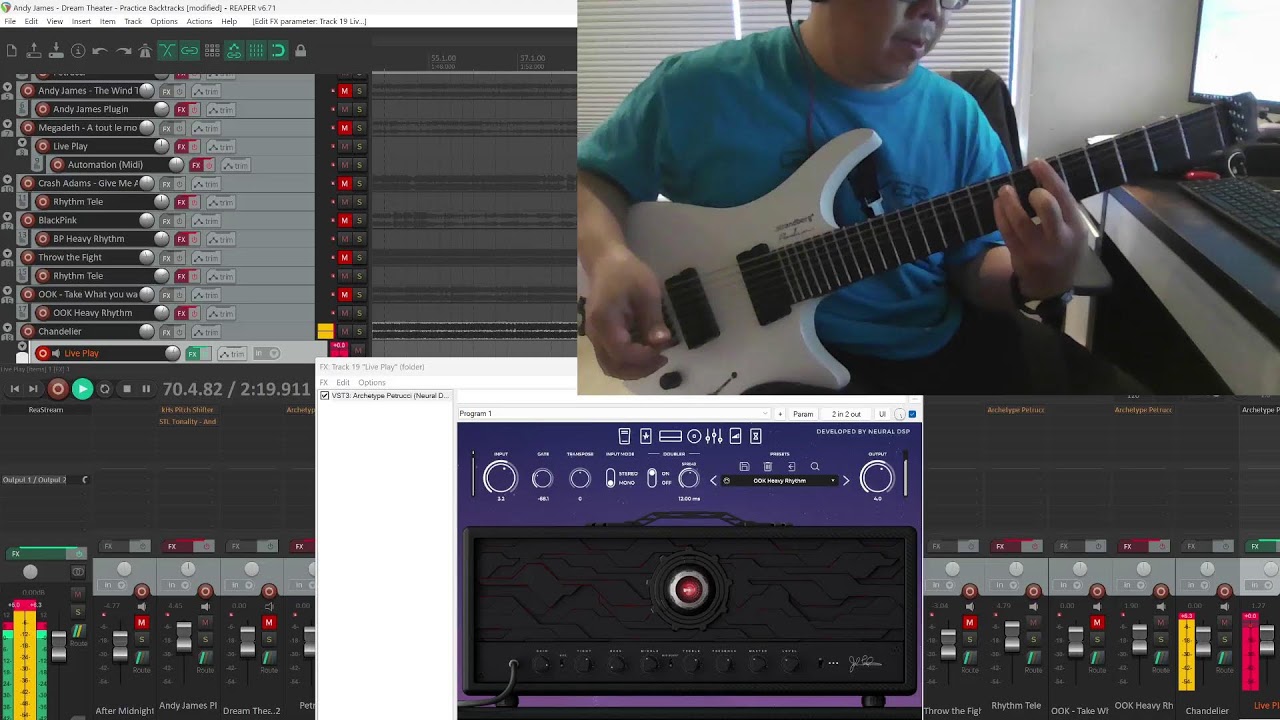Open the Program 1 preset dropdown

[x=614, y=414]
